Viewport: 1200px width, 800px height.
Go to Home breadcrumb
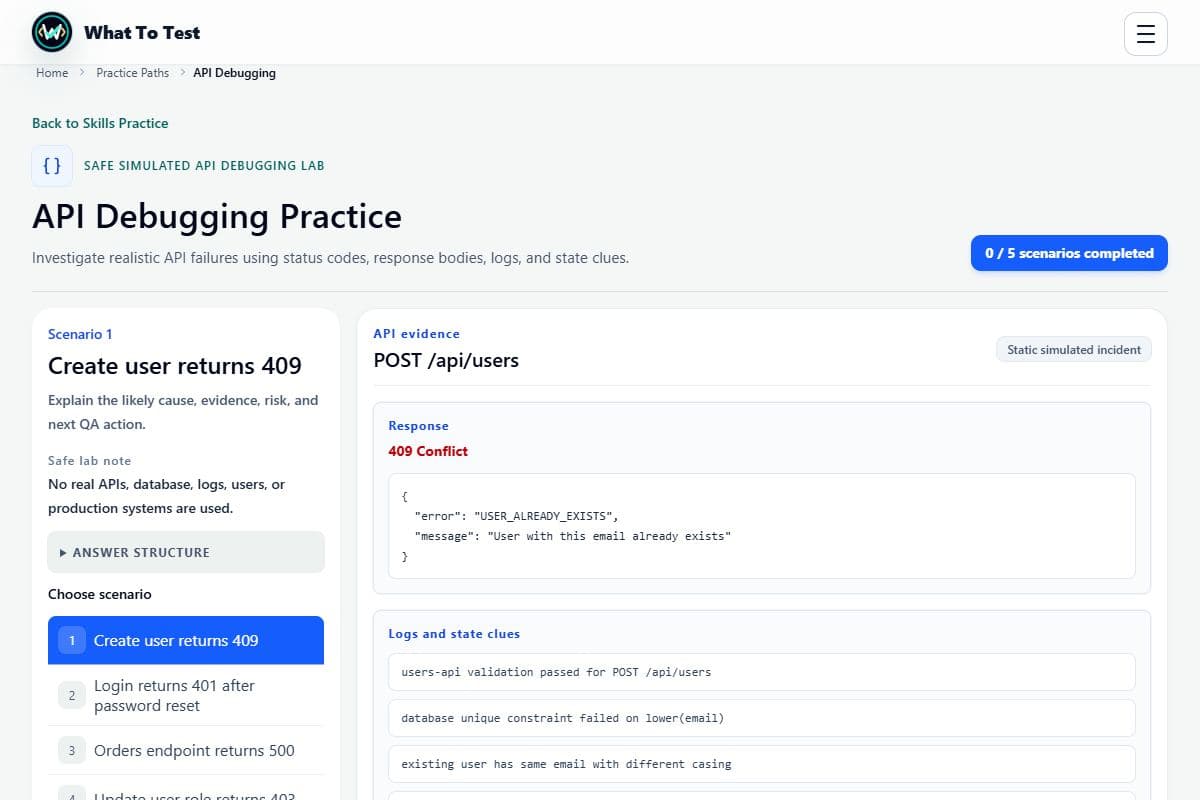[x=52, y=73]
